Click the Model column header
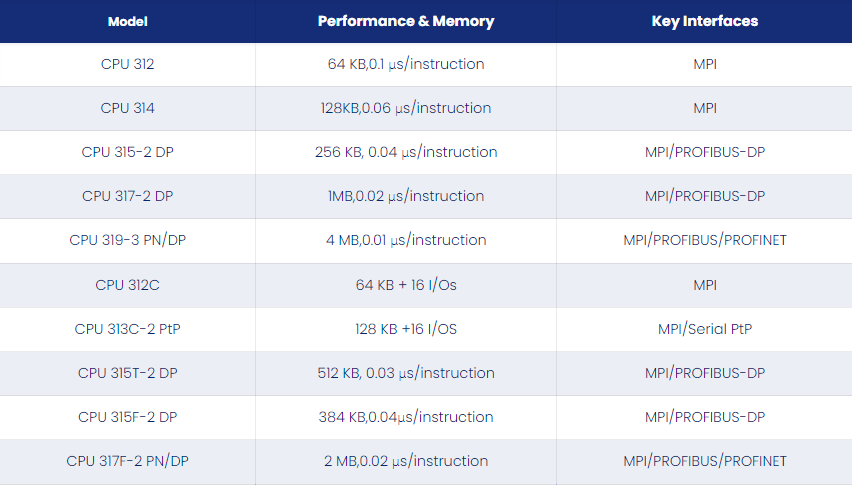The image size is (852, 485). [128, 21]
